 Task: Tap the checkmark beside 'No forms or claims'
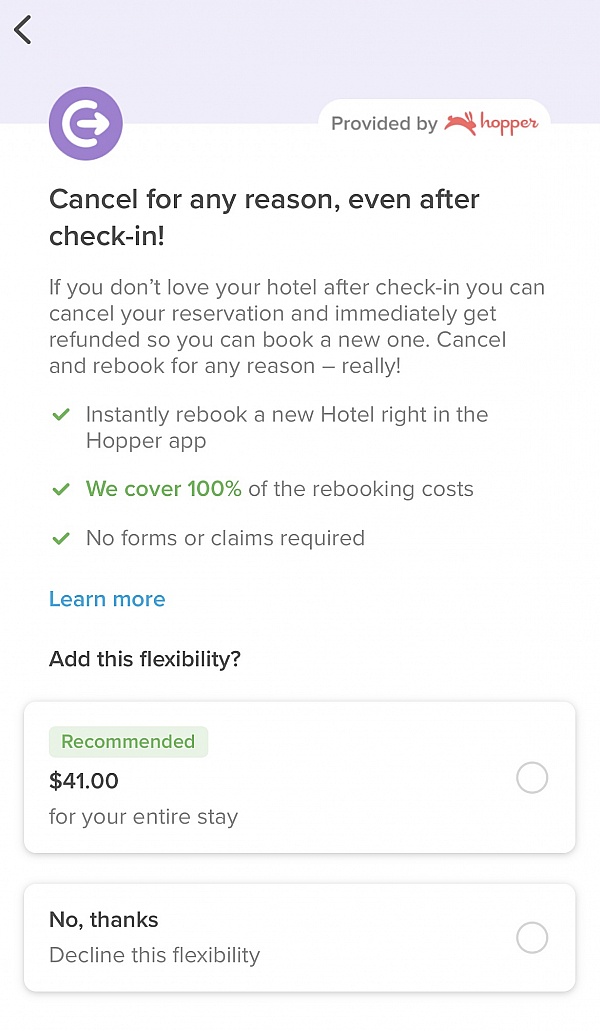(x=61, y=538)
